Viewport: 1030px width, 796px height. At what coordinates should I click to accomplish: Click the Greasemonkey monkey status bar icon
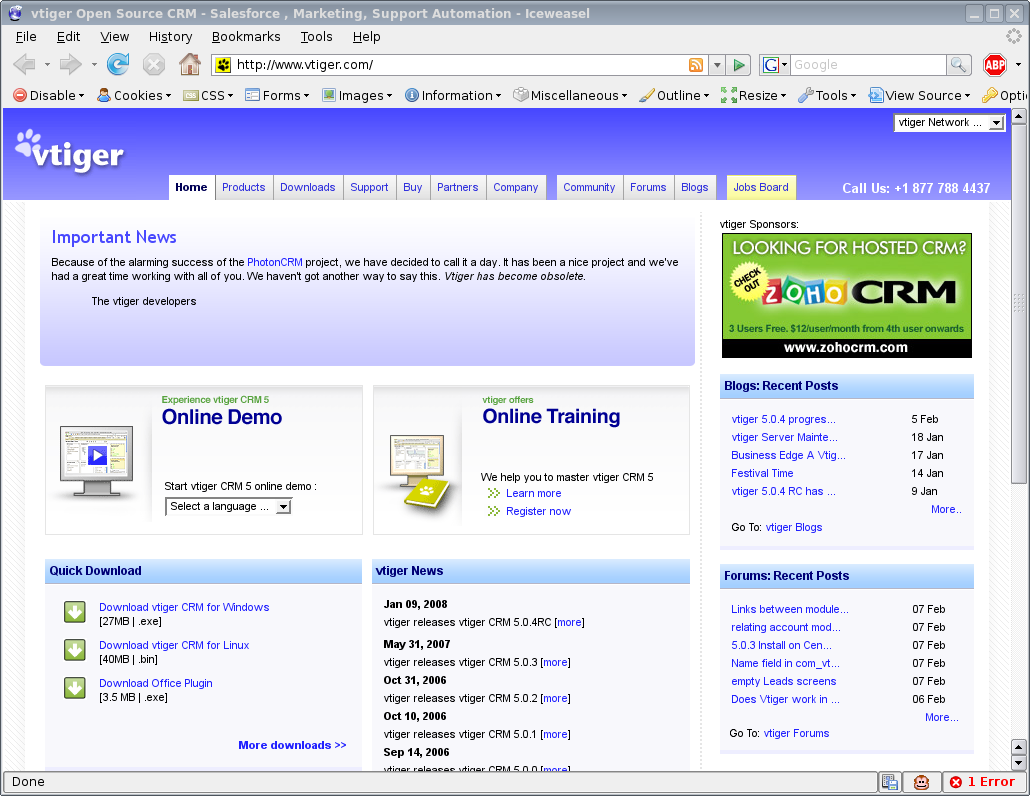pos(921,782)
